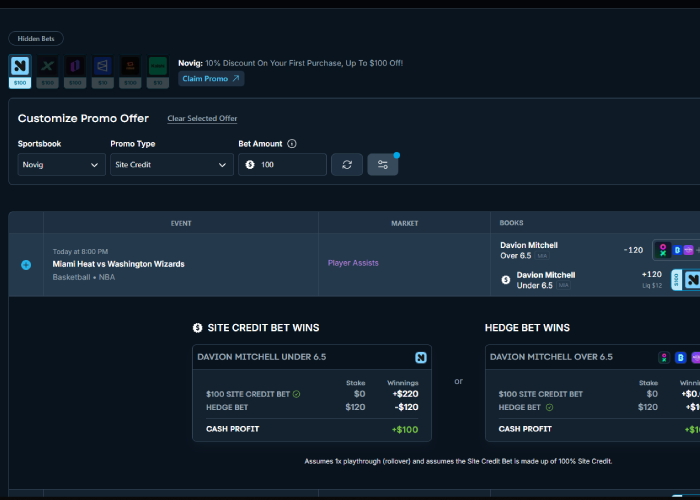This screenshot has width=700, height=500.
Task: Click the O X book icon in Over 6.5 card header
Action: pyautogui.click(x=664, y=358)
